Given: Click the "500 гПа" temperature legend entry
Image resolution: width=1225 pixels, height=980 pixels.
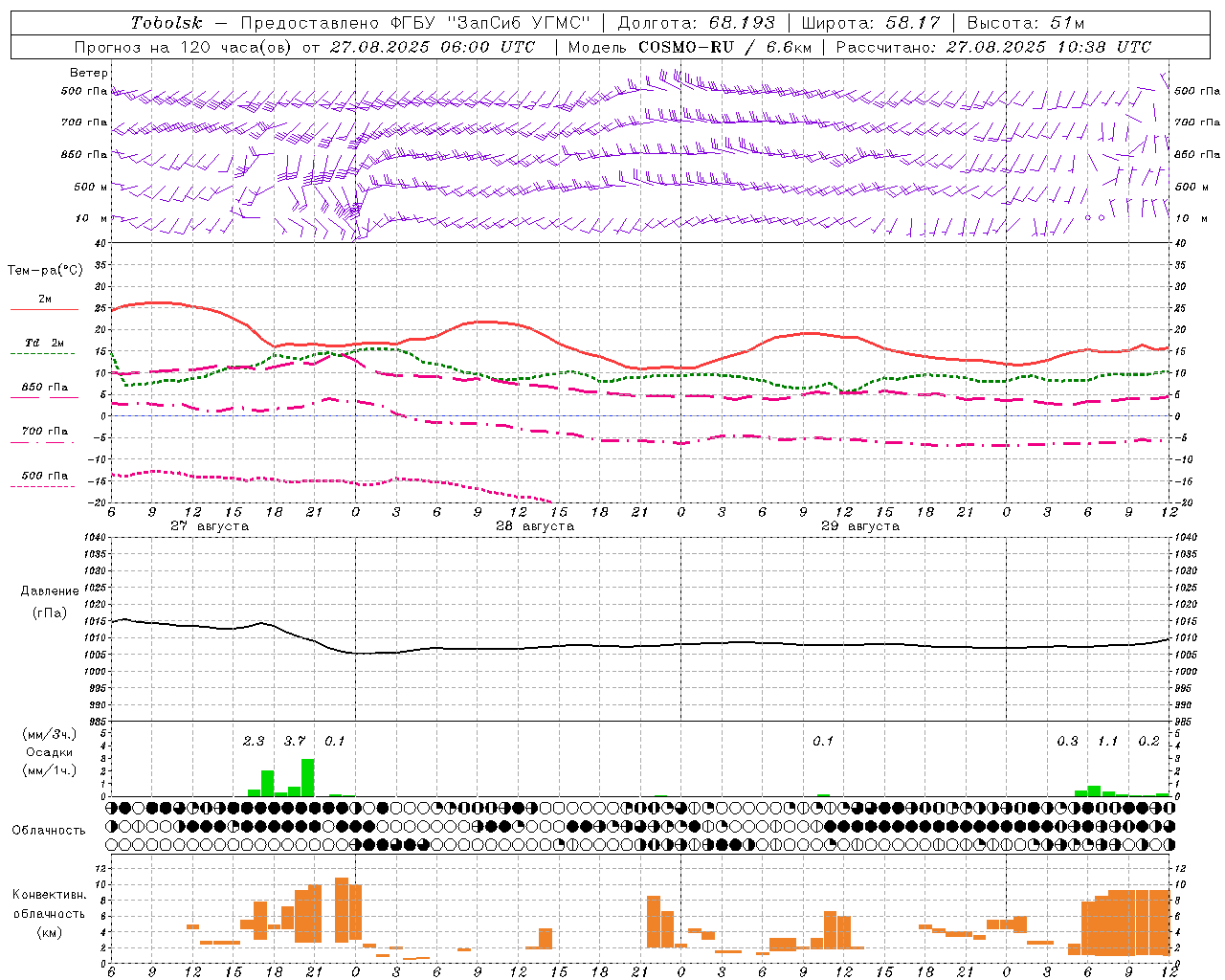Looking at the screenshot, I should [44, 476].
